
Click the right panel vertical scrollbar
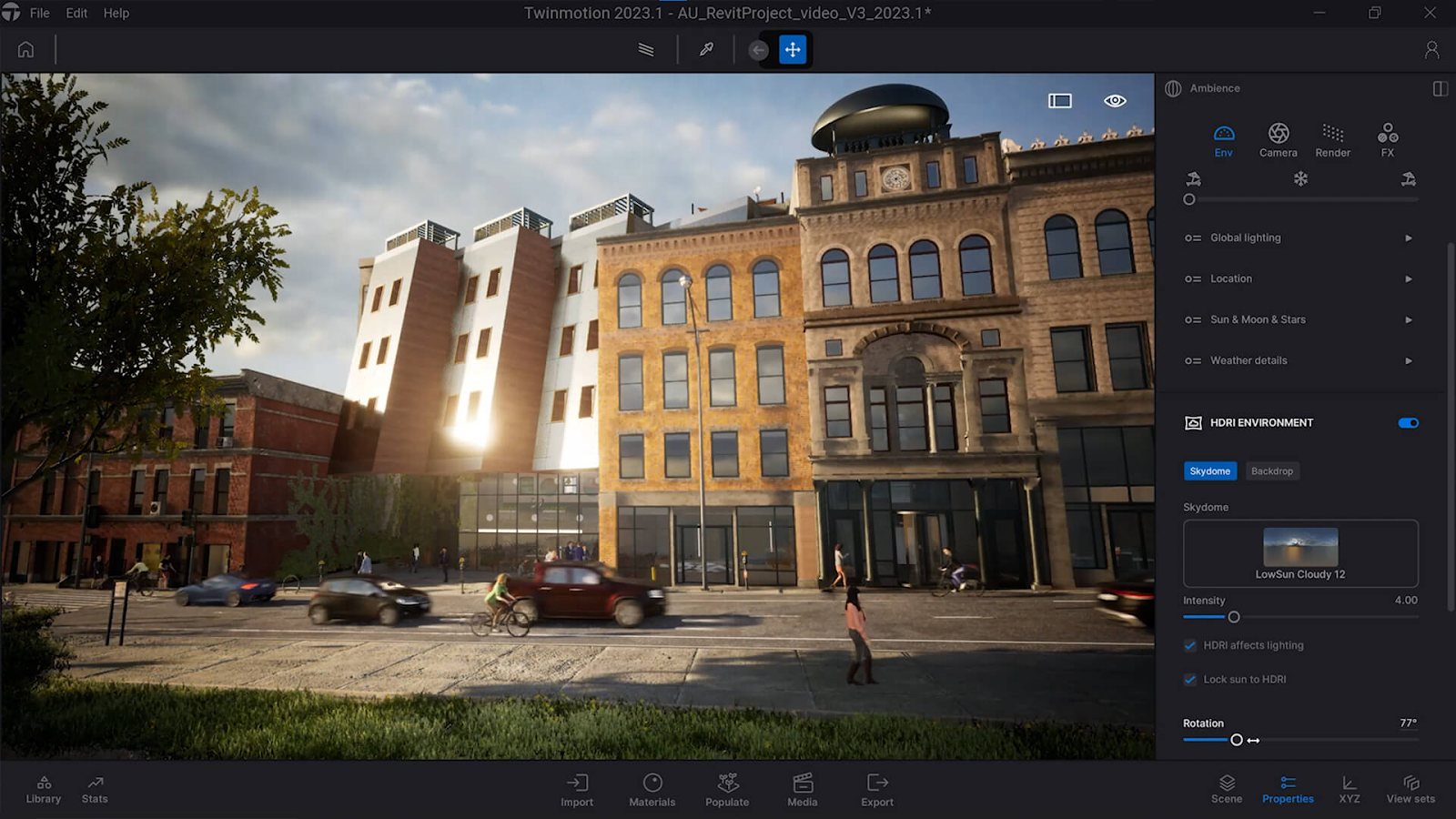pyautogui.click(x=1451, y=428)
